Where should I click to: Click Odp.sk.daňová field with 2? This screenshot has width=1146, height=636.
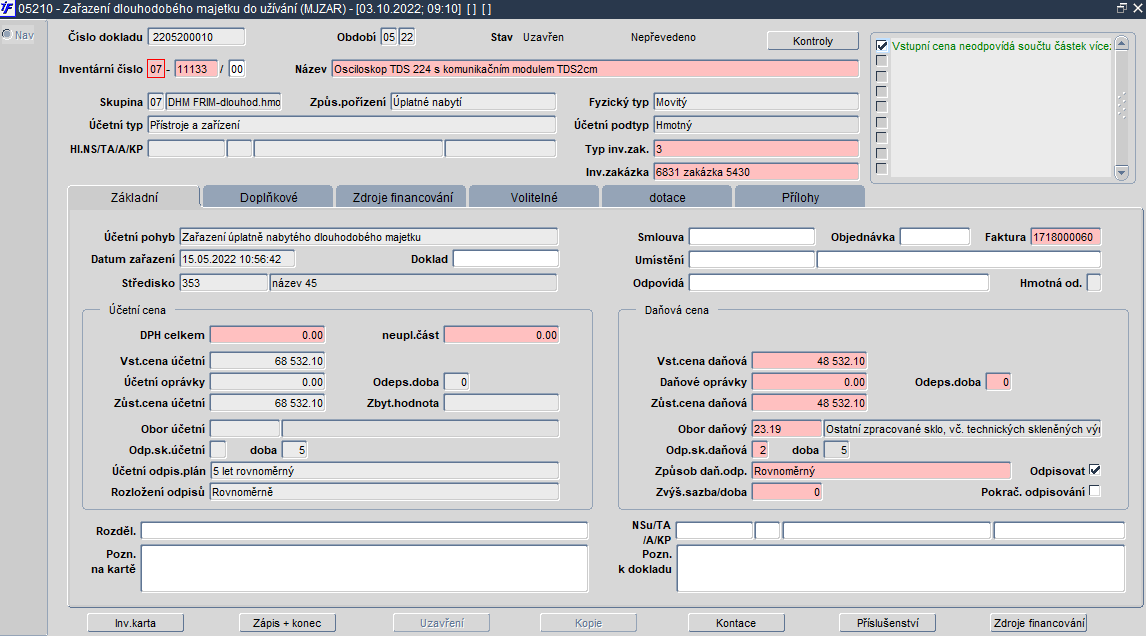pos(760,450)
